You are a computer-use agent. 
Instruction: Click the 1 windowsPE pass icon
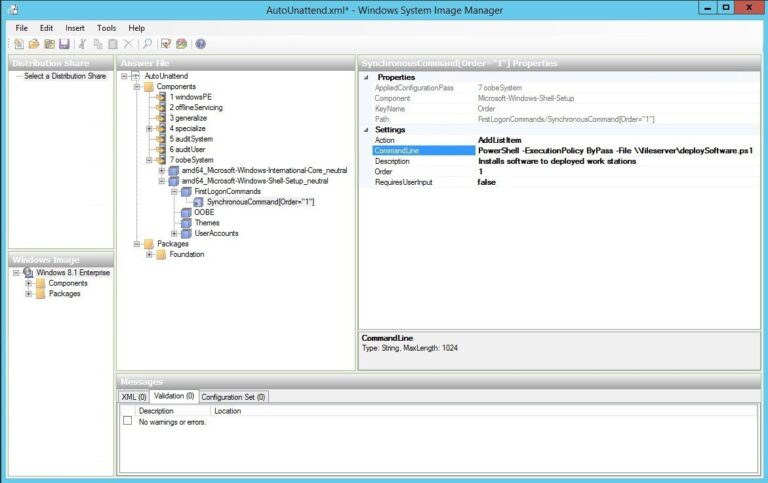coord(161,97)
